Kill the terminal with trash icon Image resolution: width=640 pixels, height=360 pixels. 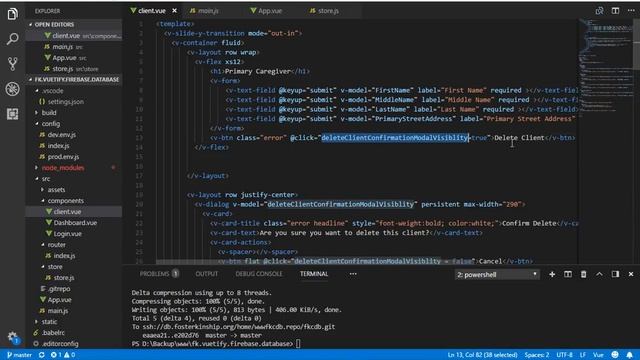click(584, 274)
